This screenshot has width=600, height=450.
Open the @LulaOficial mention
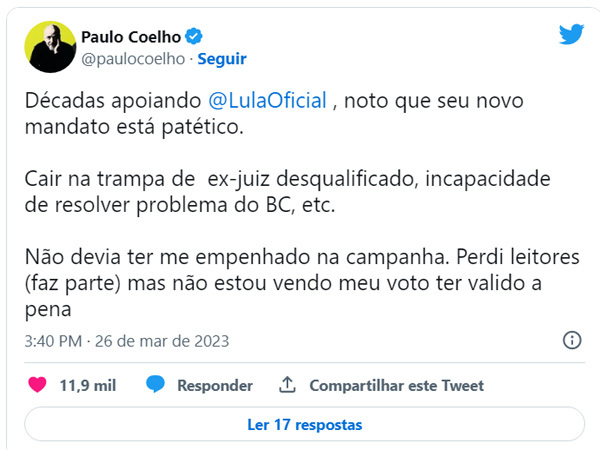(x=267, y=101)
